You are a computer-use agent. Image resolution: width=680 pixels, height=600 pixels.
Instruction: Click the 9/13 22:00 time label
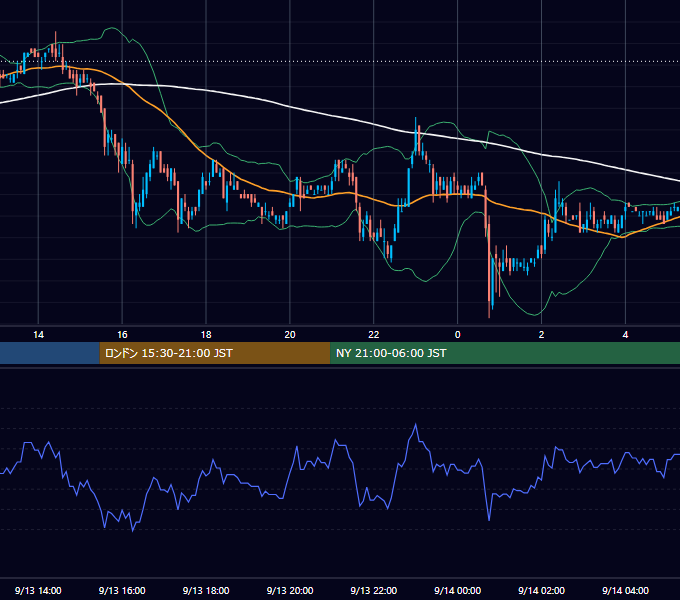[x=373, y=590]
